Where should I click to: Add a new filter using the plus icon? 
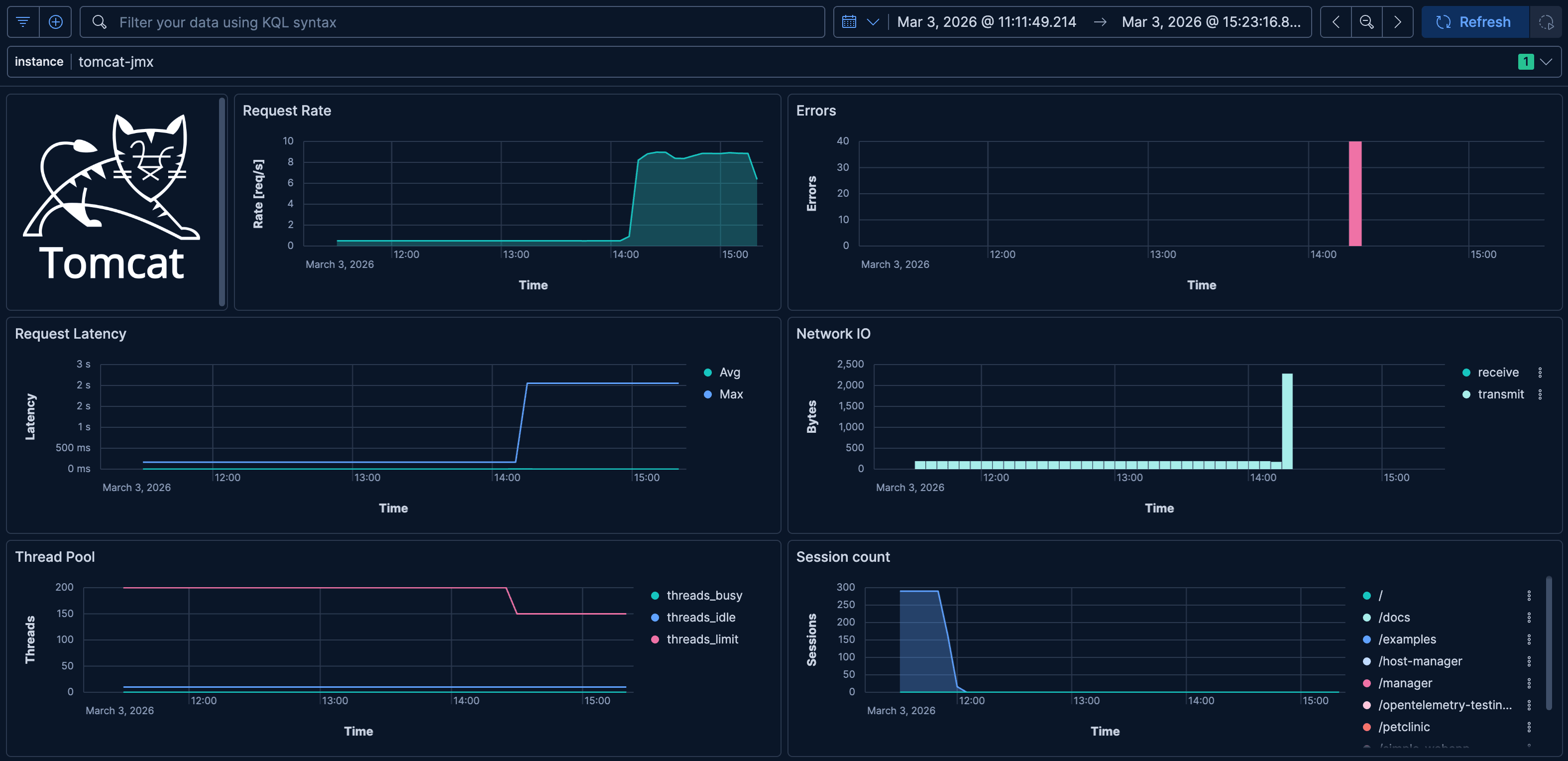[x=56, y=22]
